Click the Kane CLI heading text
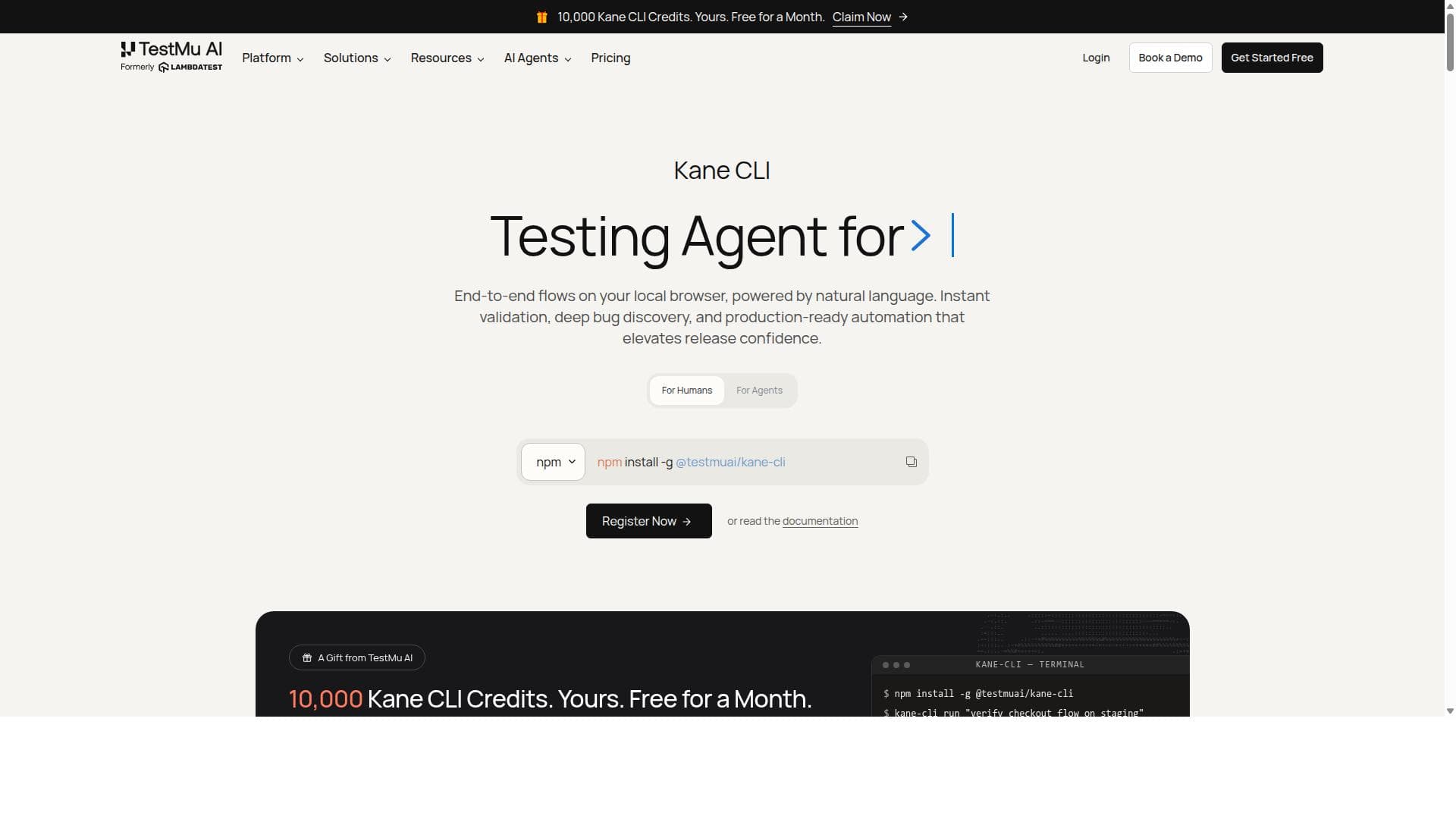The width and height of the screenshot is (1456, 819). pos(722,171)
